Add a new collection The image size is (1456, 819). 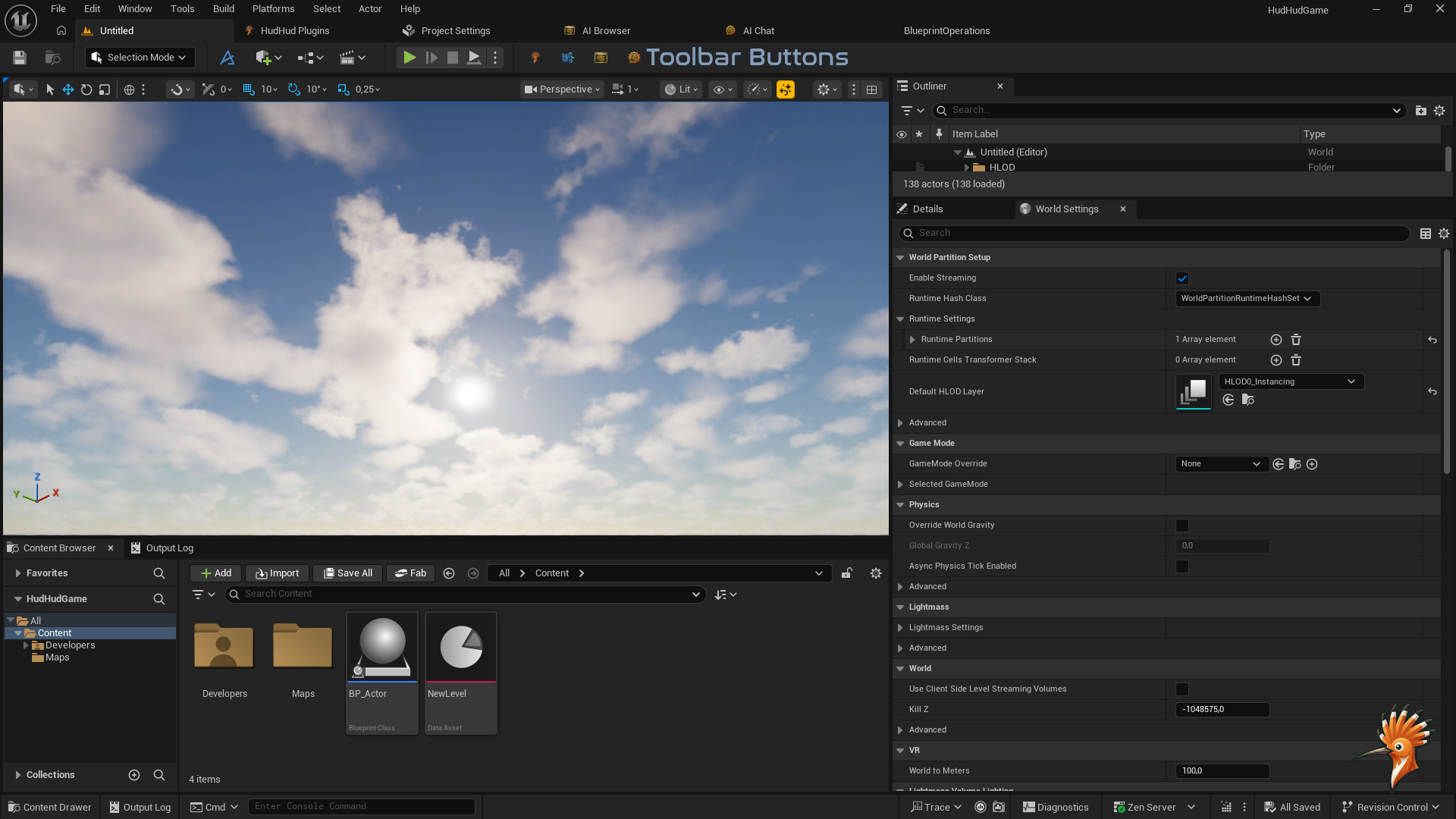coord(134,775)
